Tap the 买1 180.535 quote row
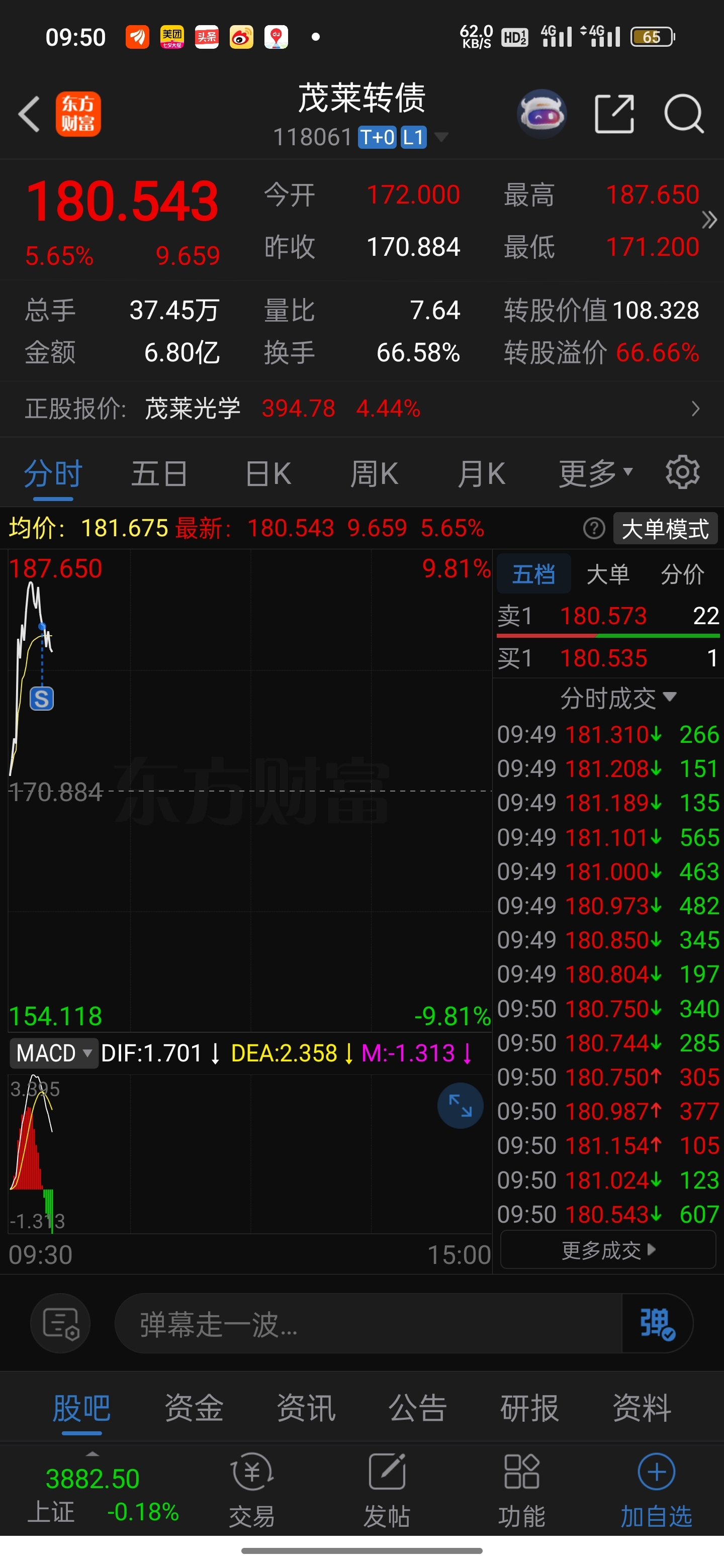This screenshot has height=1568, width=724. [608, 658]
